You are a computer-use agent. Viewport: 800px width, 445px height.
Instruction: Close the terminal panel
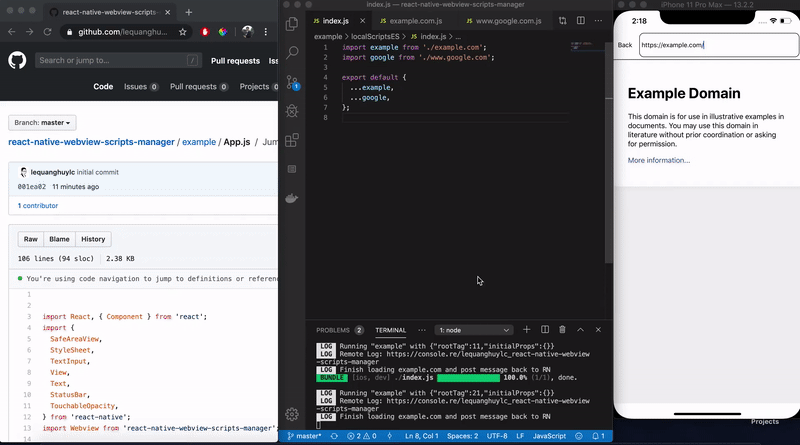click(598, 330)
